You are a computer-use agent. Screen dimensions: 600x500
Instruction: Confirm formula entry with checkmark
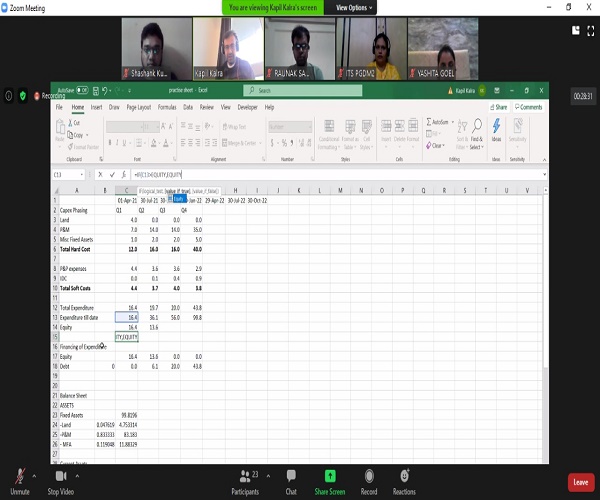[112, 174]
